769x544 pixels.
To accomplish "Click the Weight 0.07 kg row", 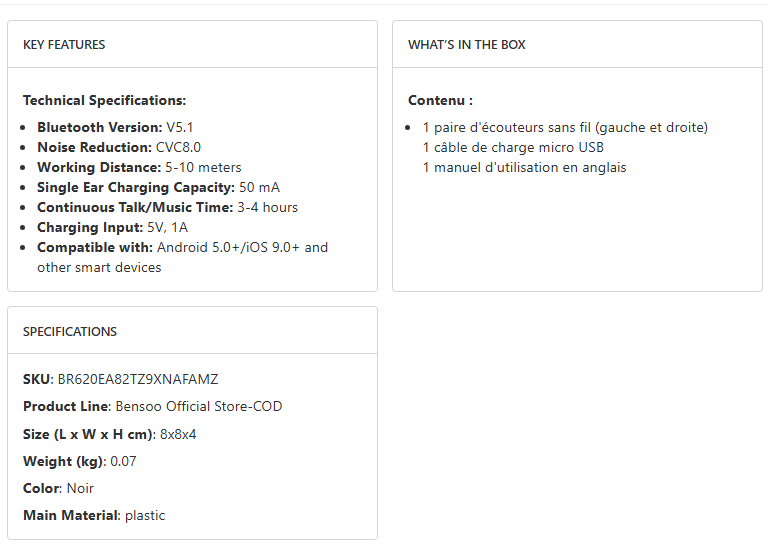I will click(x=78, y=462).
